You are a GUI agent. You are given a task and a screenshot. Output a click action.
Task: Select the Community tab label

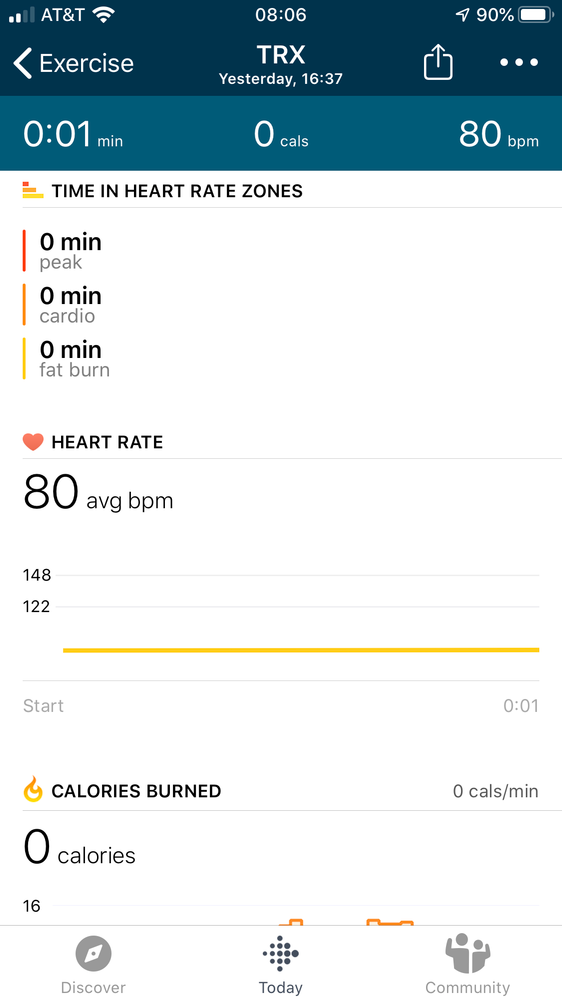tap(468, 988)
